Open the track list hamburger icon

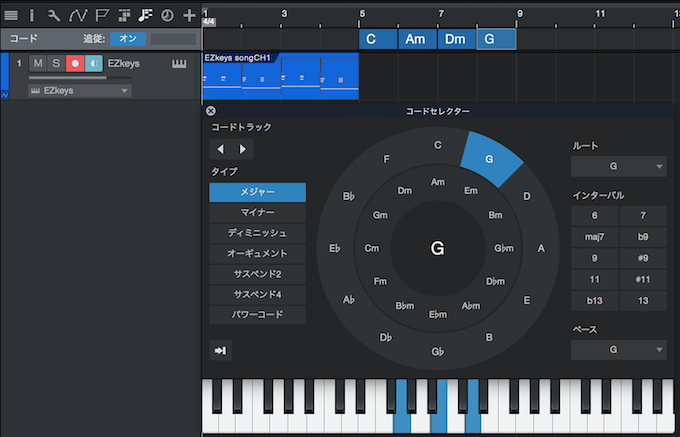pyautogui.click(x=11, y=16)
